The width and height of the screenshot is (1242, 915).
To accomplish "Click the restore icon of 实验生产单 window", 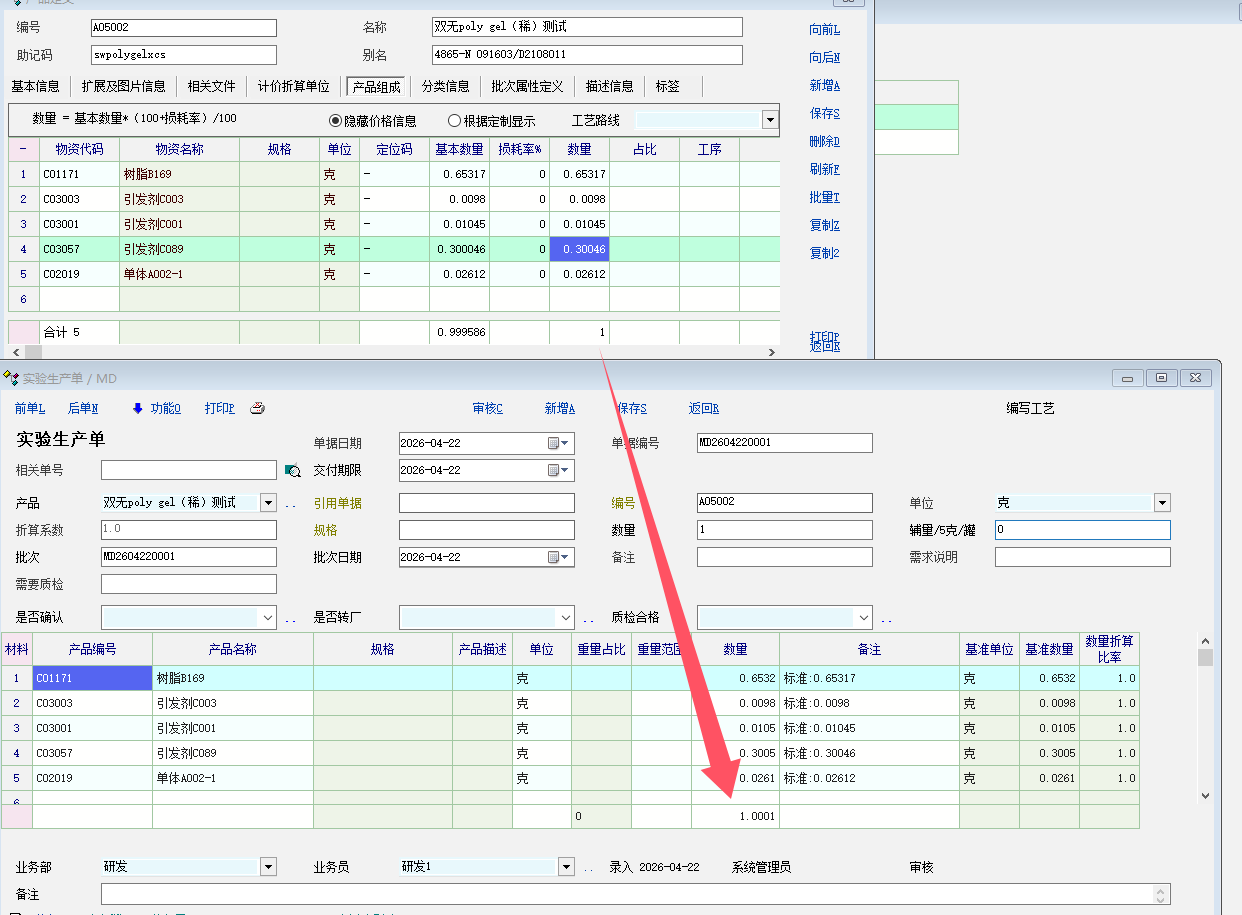I will point(1161,378).
